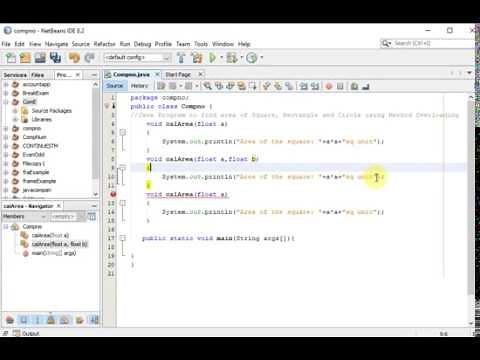
Task: Open the Run Project dropdown arrow
Action: [x=221, y=58]
